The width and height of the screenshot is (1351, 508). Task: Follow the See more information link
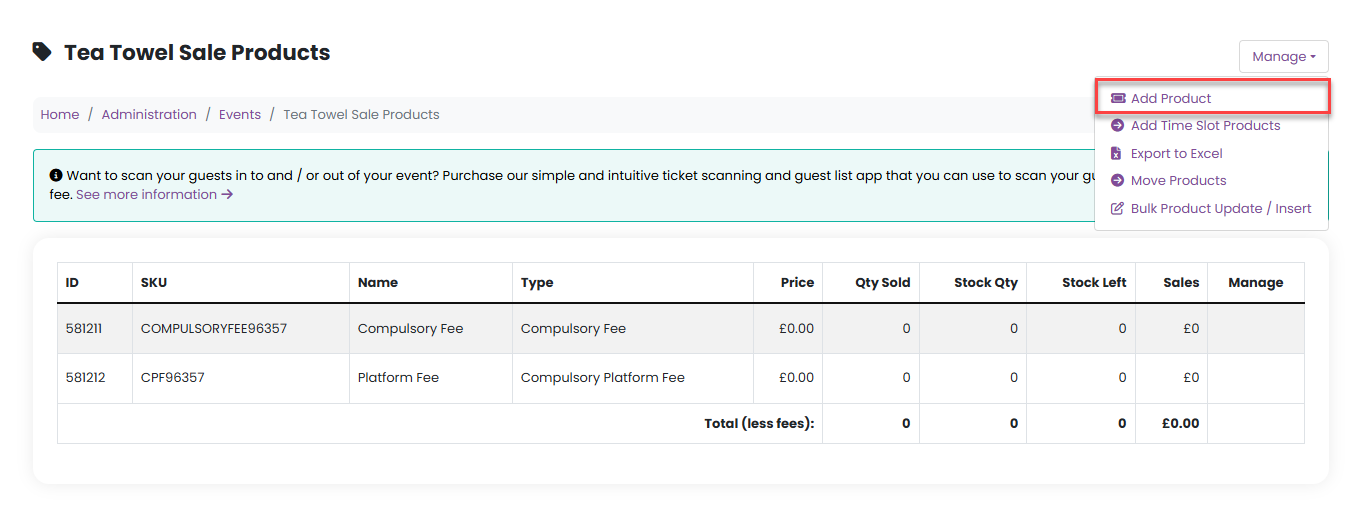click(154, 194)
